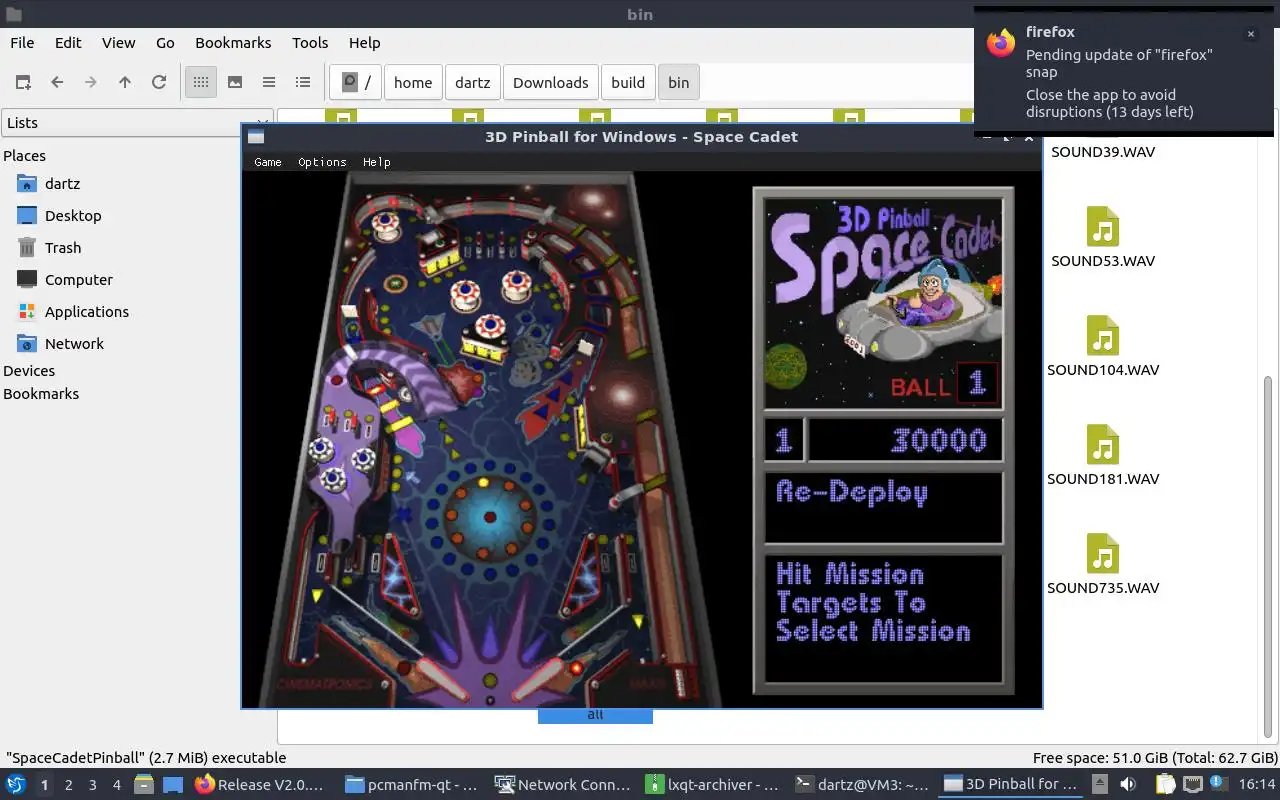Screen dimensions: 1280x800
Task: Open a new tab in the file manager toolbar
Action: pos(23,82)
